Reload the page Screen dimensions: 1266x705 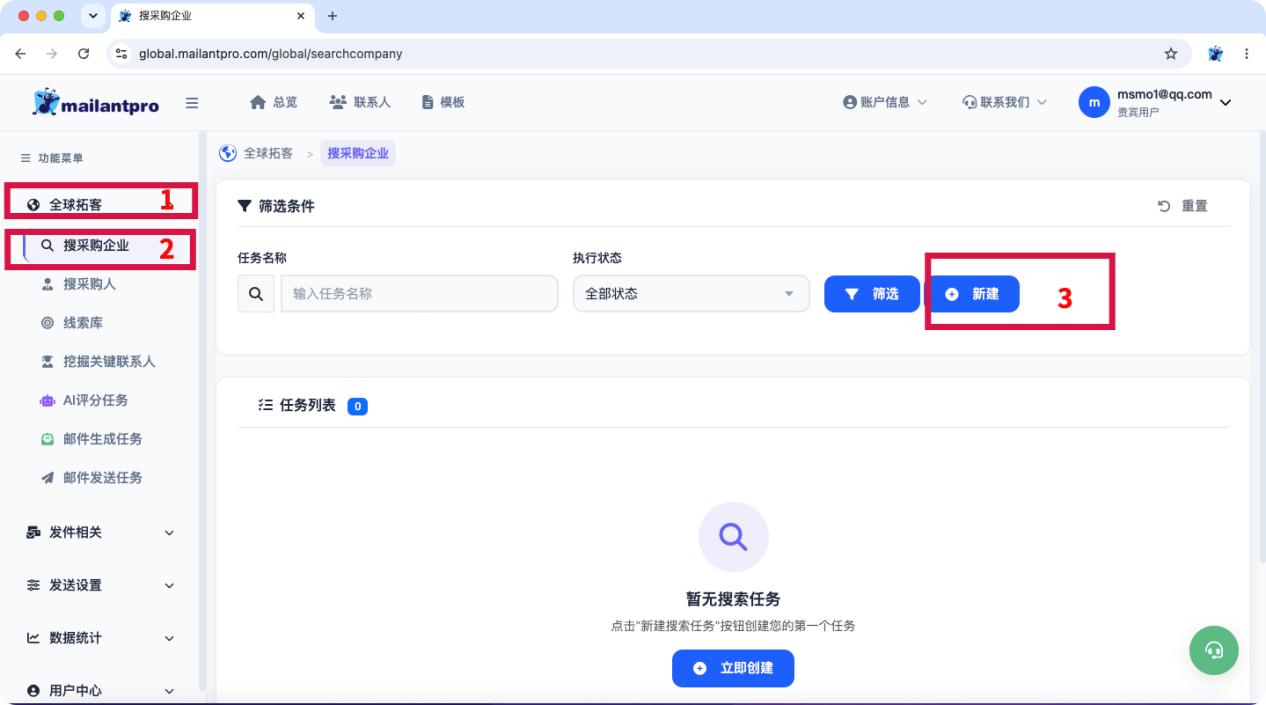pos(83,54)
